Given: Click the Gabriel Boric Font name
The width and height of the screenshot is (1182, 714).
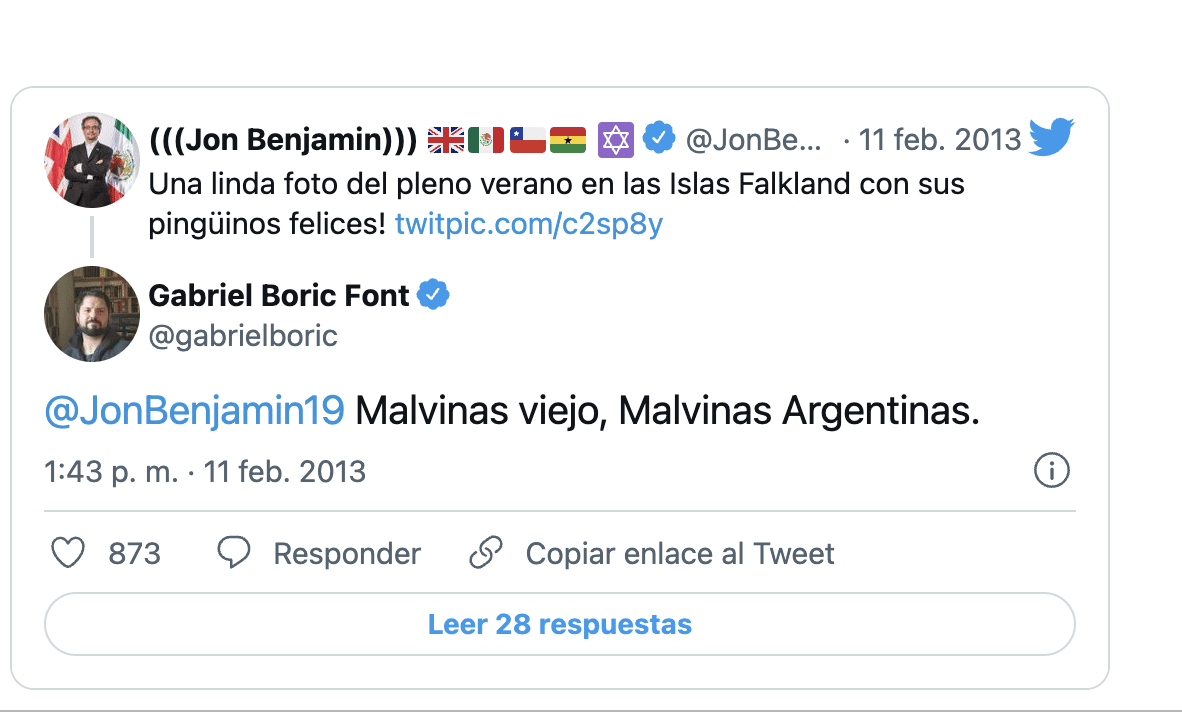Looking at the screenshot, I should pos(279,296).
